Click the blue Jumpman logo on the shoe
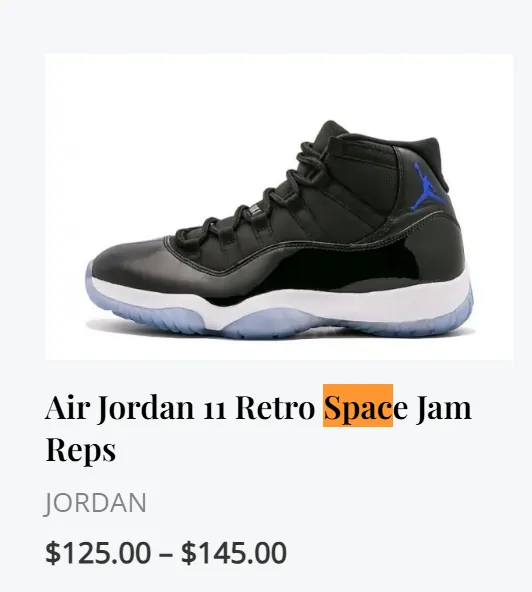Image resolution: width=532 pixels, height=592 pixels. [x=427, y=186]
